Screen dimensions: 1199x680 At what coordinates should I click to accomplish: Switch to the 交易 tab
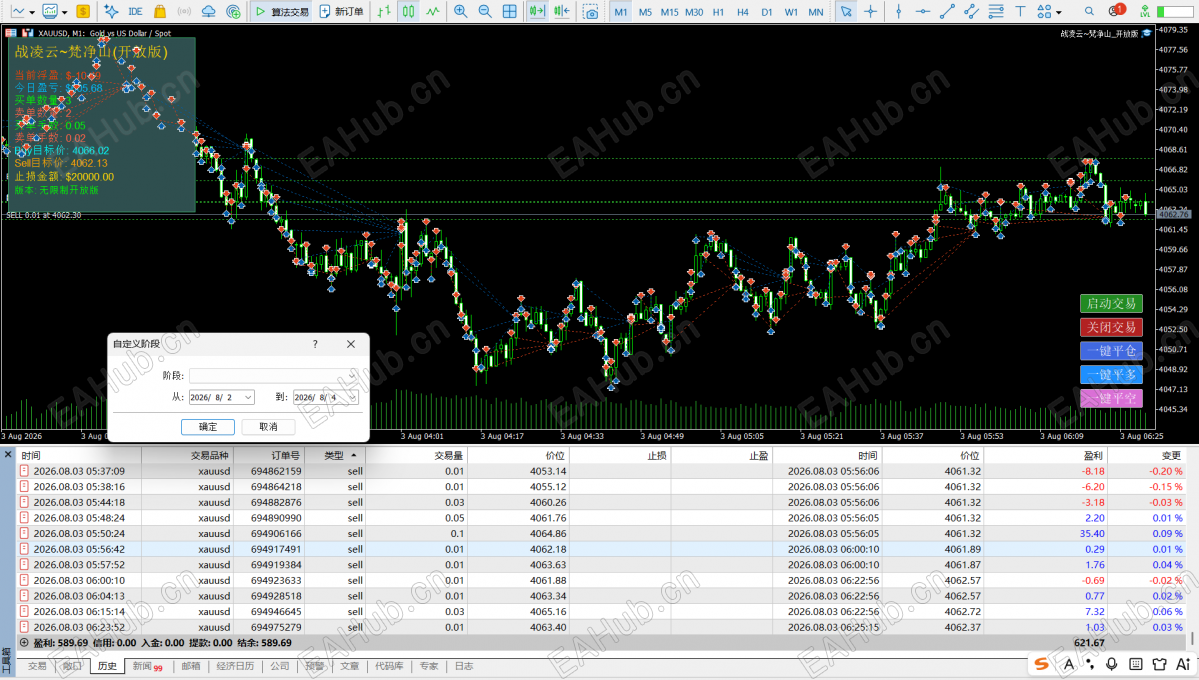click(x=37, y=666)
